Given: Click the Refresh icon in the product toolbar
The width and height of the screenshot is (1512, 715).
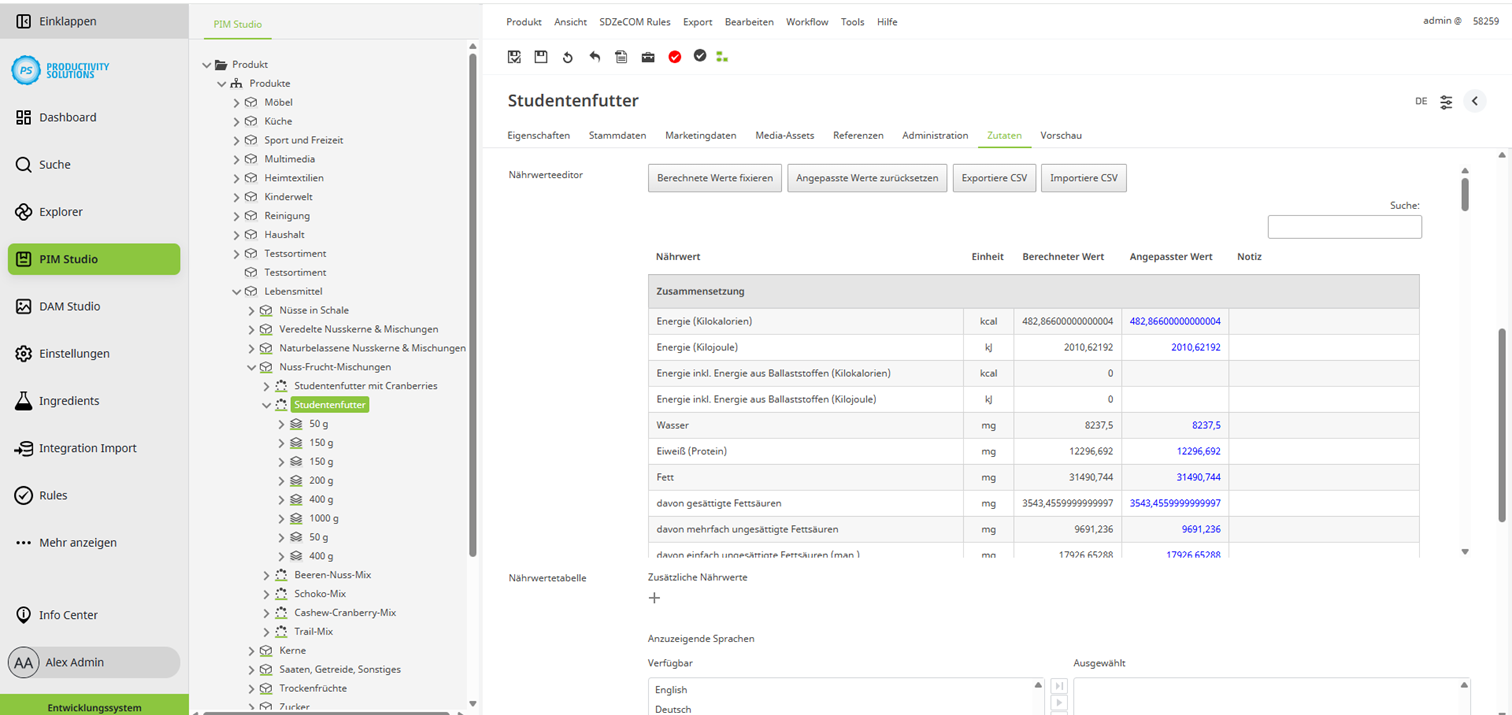Looking at the screenshot, I should [567, 57].
